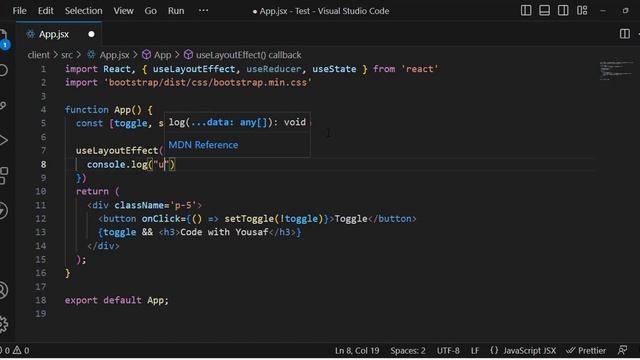The width and height of the screenshot is (640, 360).
Task: Click 'Code with Yousaf' heading text
Action: [x=224, y=232]
